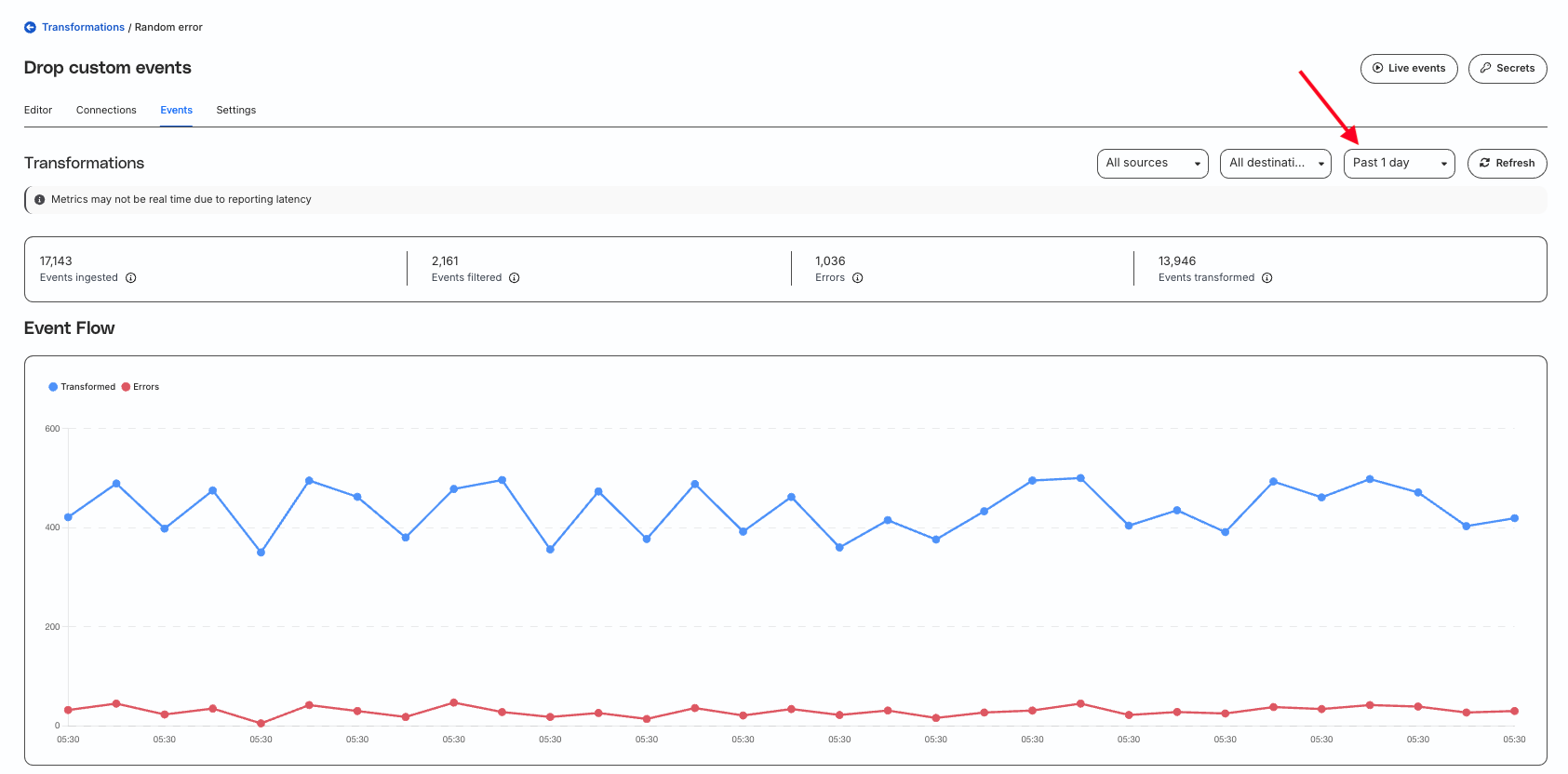
Task: Expand the All sources dropdown
Action: [x=1152, y=164]
